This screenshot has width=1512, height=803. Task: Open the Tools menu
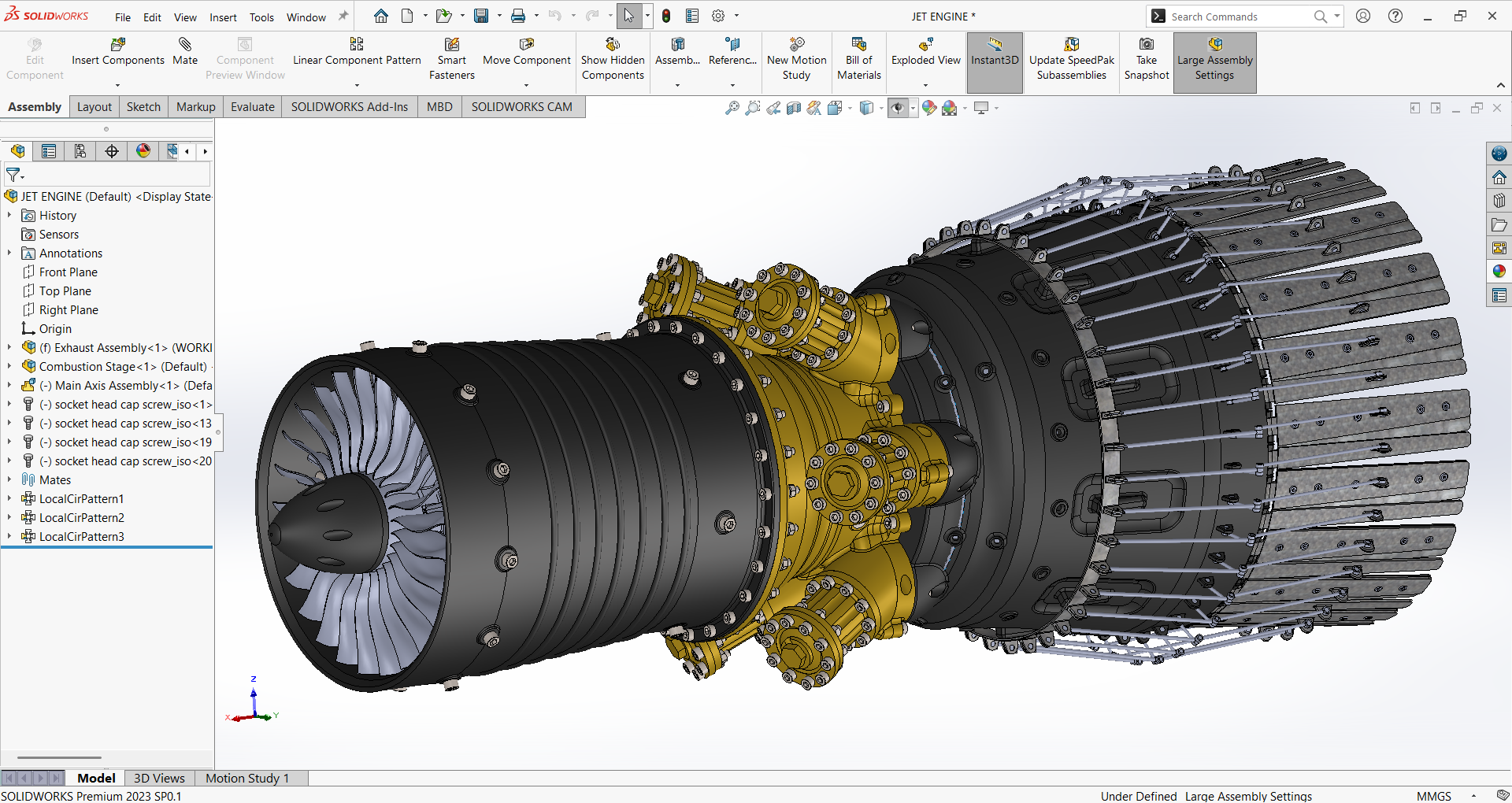(261, 17)
